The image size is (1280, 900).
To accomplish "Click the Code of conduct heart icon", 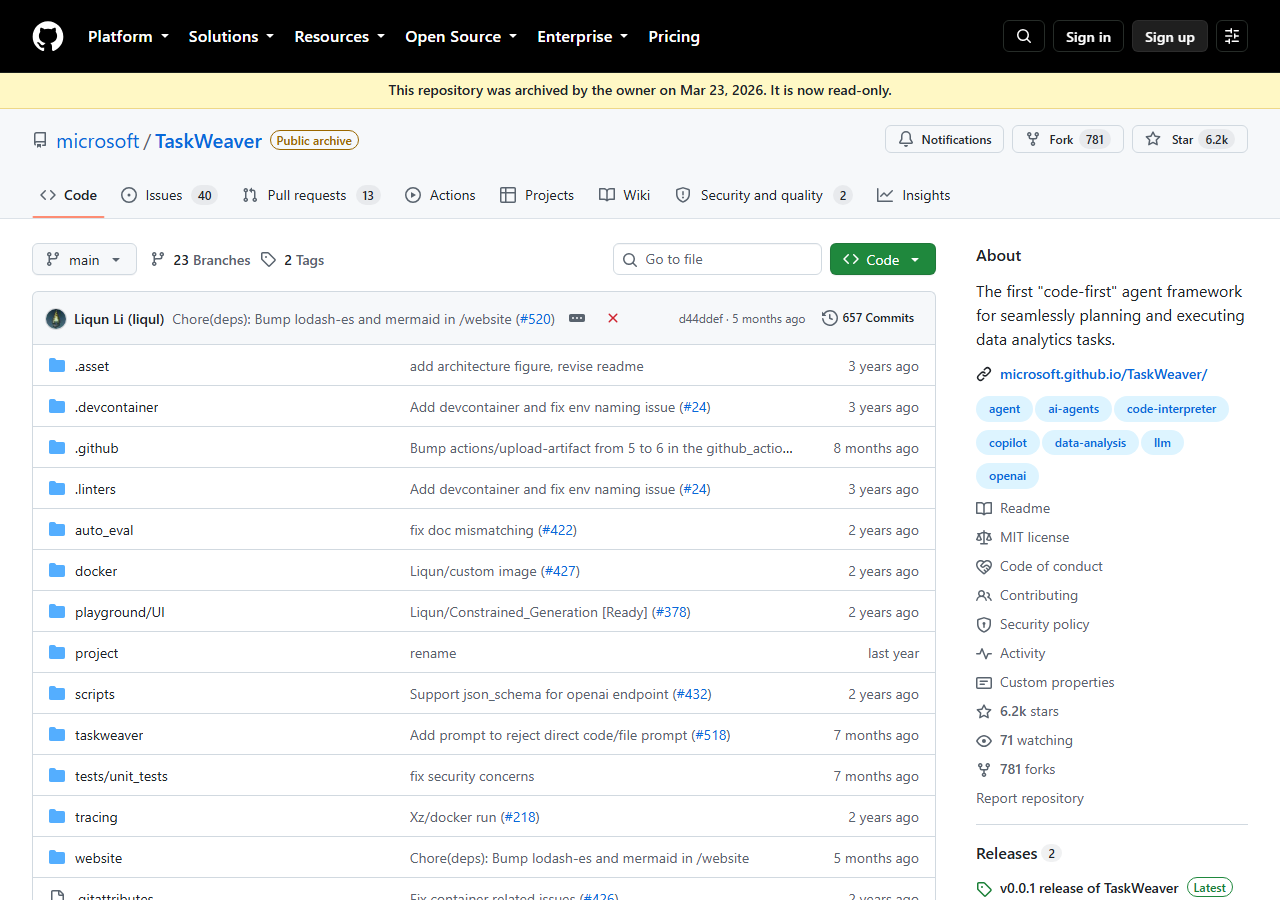I will [984, 566].
